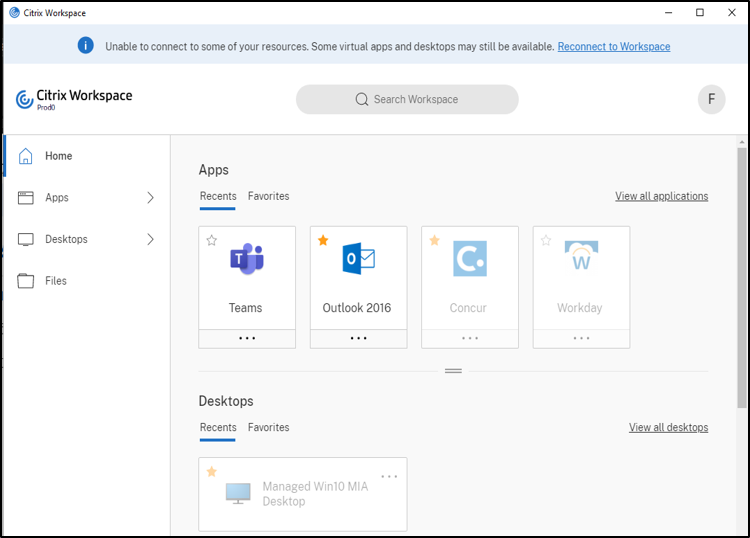Click the Concur app icon
This screenshot has height=538, width=750.
(469, 259)
